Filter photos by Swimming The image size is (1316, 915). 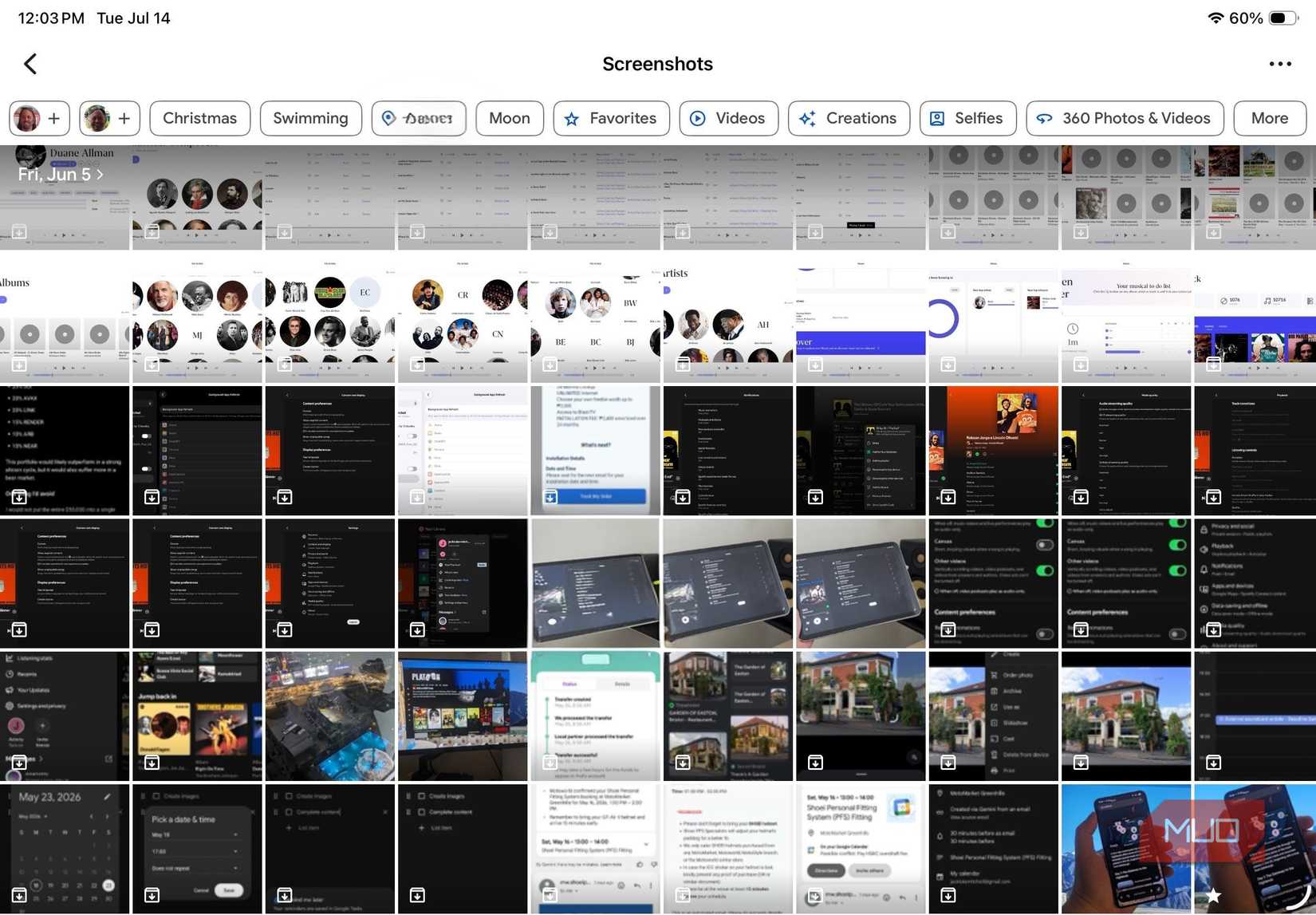(310, 118)
